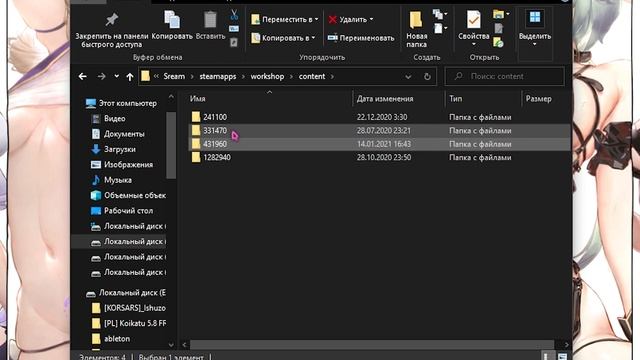Open Рабочий стол in the sidebar
The height and width of the screenshot is (360, 640).
(x=122, y=211)
